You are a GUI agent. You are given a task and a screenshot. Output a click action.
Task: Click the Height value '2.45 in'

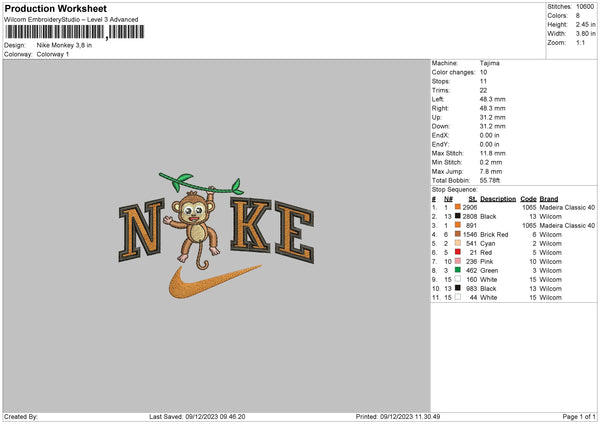pos(585,24)
